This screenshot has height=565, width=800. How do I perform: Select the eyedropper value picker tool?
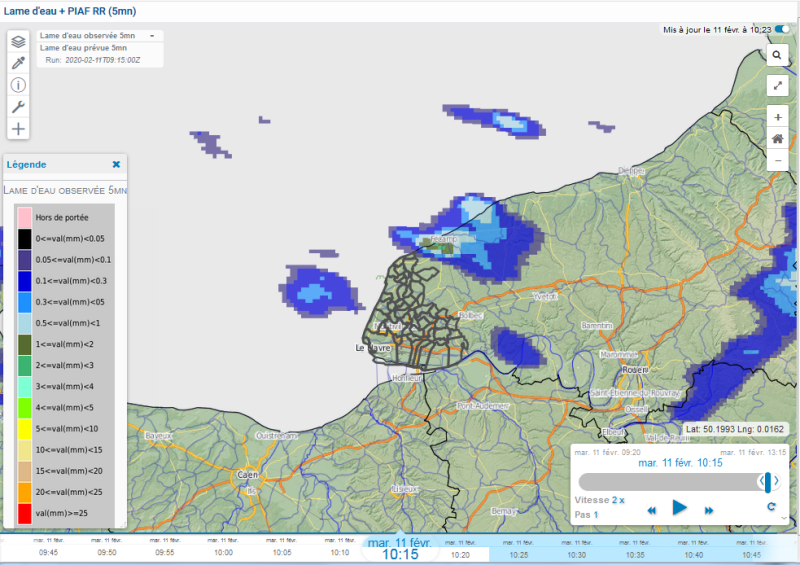(x=18, y=63)
